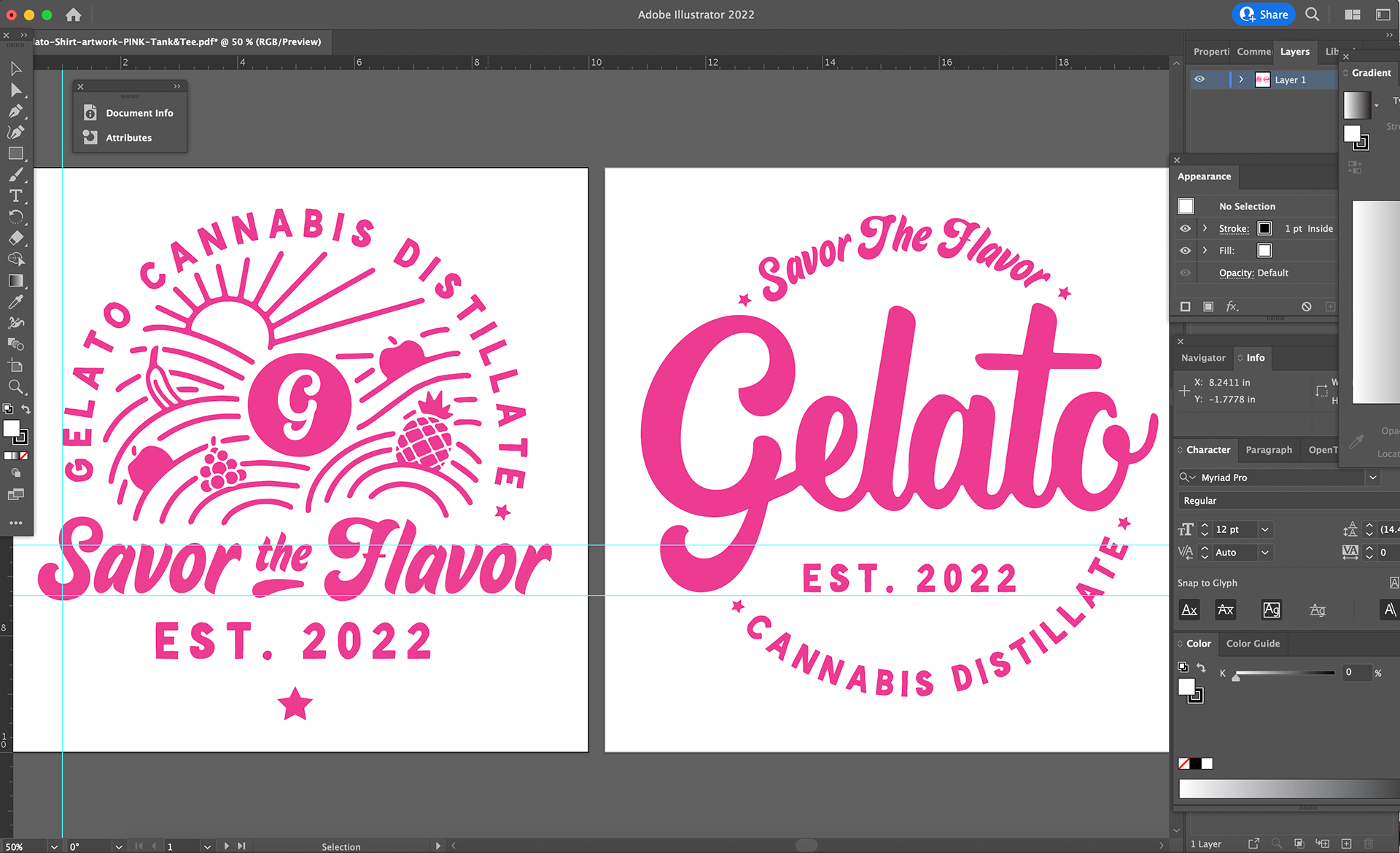Viewport: 1400px width, 853px height.
Task: Expand Fill attributes in Appearance
Action: [1205, 250]
